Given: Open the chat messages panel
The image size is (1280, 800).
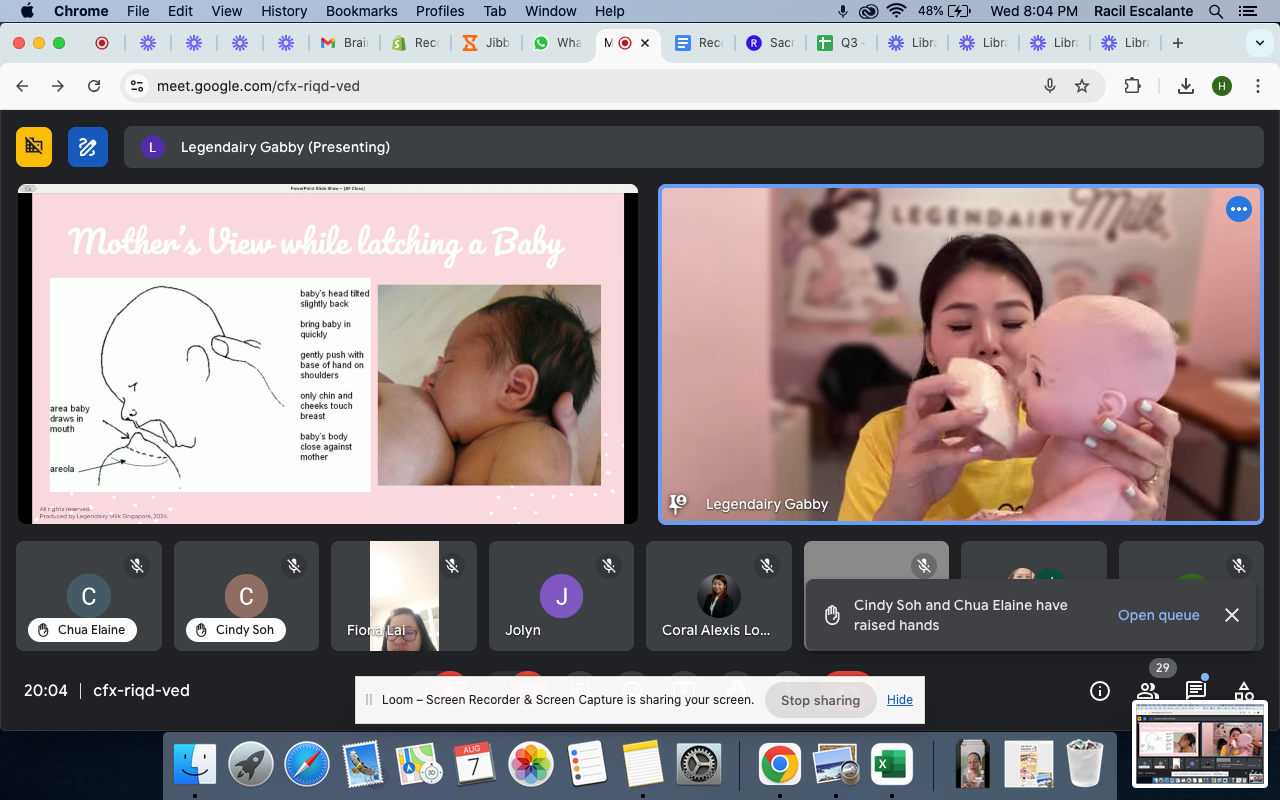Looking at the screenshot, I should [1196, 691].
